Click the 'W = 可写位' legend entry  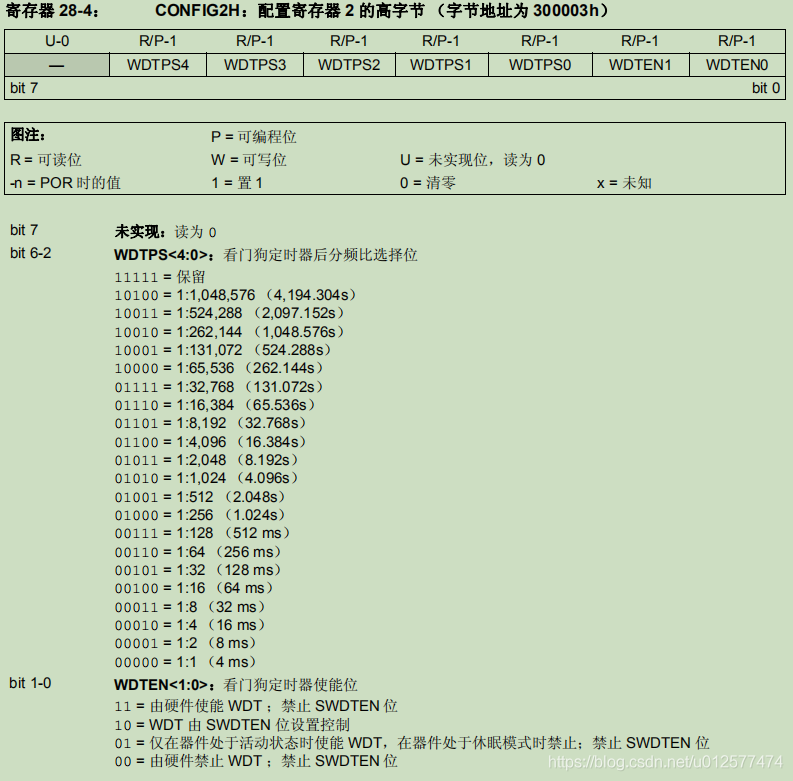tap(248, 160)
